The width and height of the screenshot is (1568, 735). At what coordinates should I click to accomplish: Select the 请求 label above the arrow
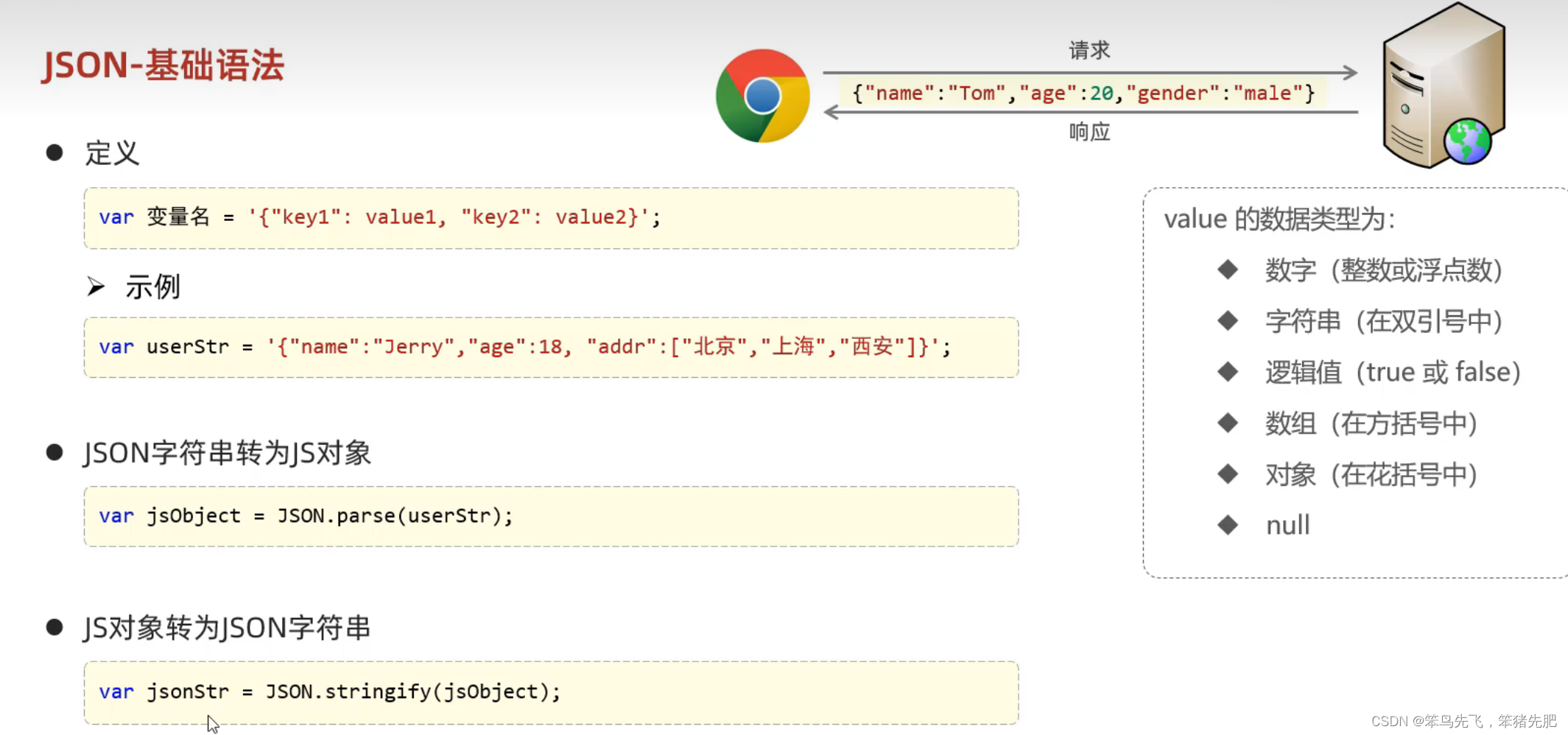pos(1089,50)
